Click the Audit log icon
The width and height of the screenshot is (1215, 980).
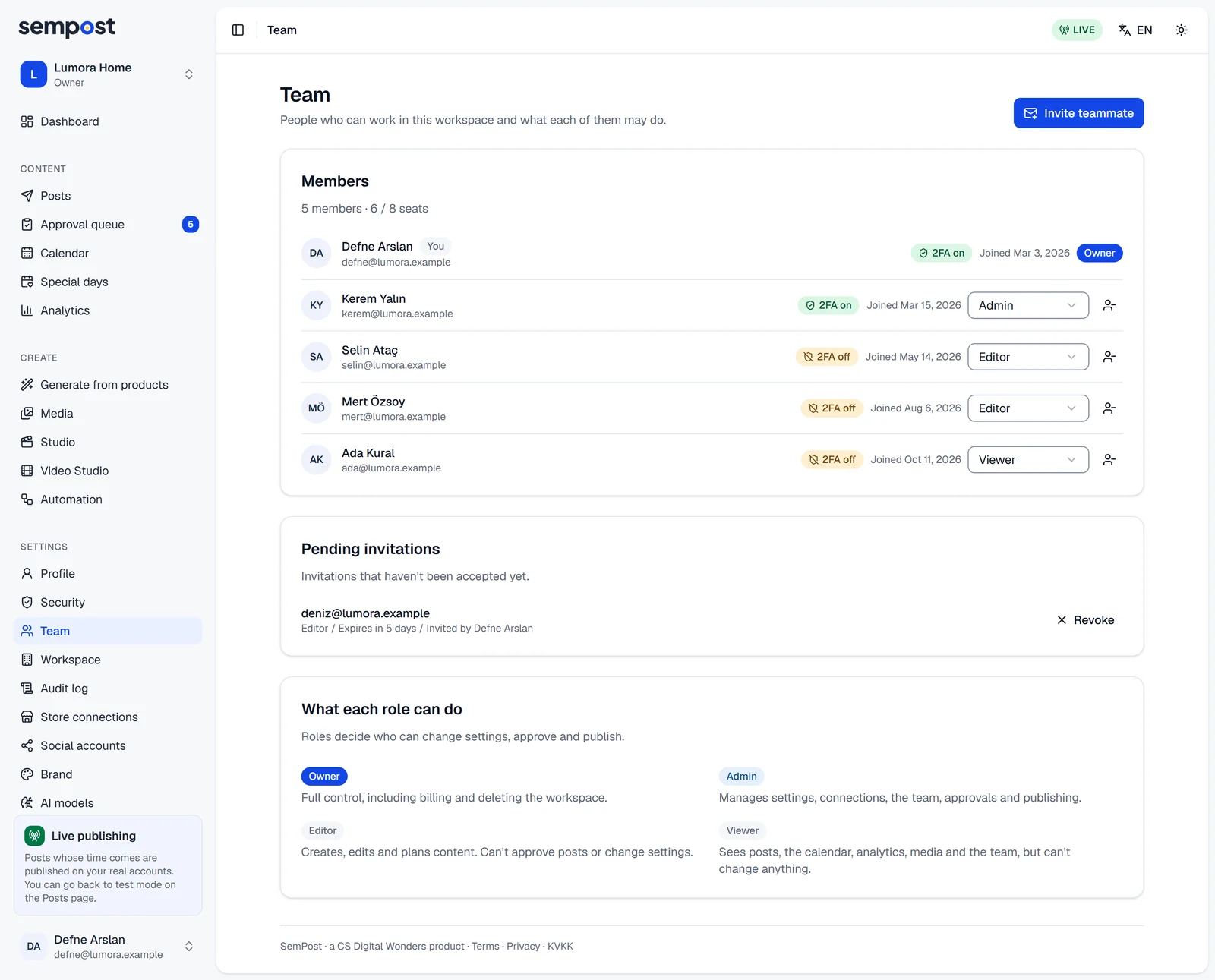pos(27,689)
